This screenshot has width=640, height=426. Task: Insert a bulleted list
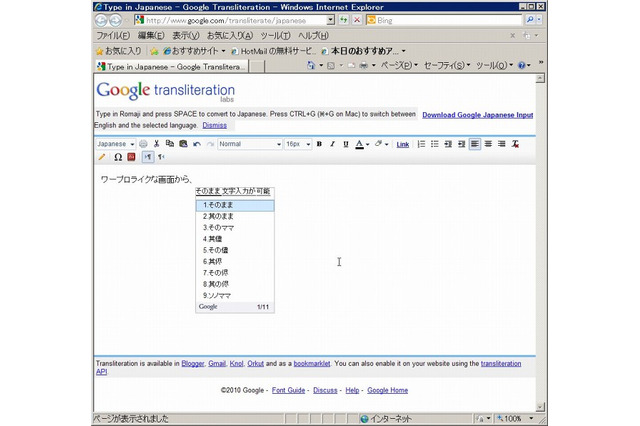435,144
